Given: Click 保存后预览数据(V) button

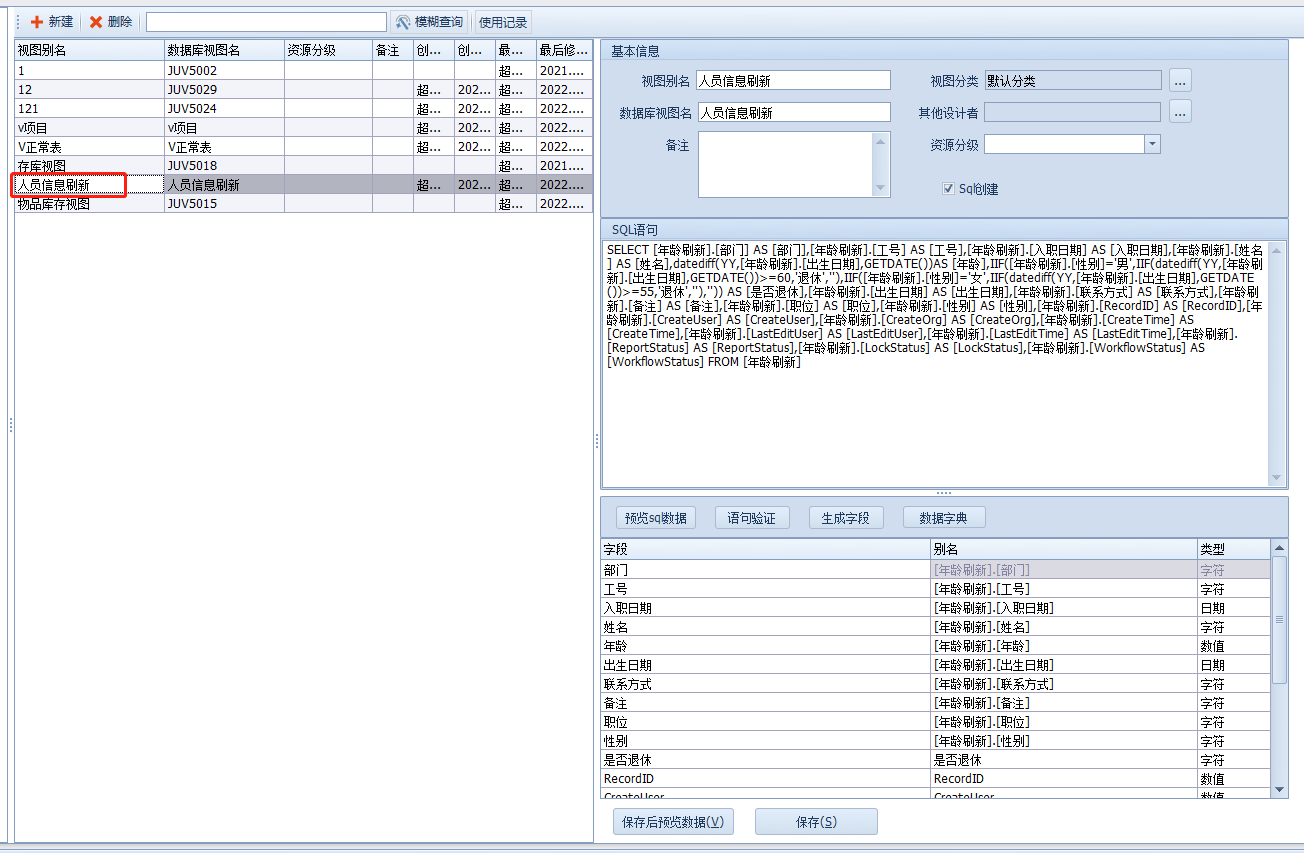Looking at the screenshot, I should click(673, 821).
